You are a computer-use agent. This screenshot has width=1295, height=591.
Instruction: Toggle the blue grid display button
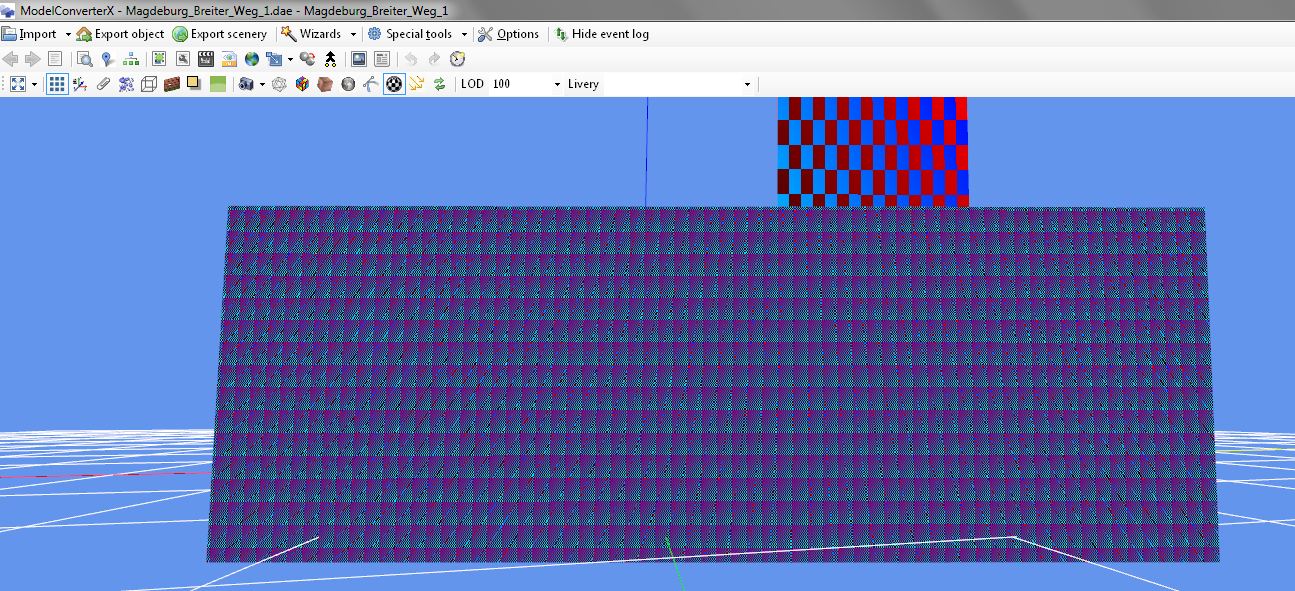(x=57, y=84)
